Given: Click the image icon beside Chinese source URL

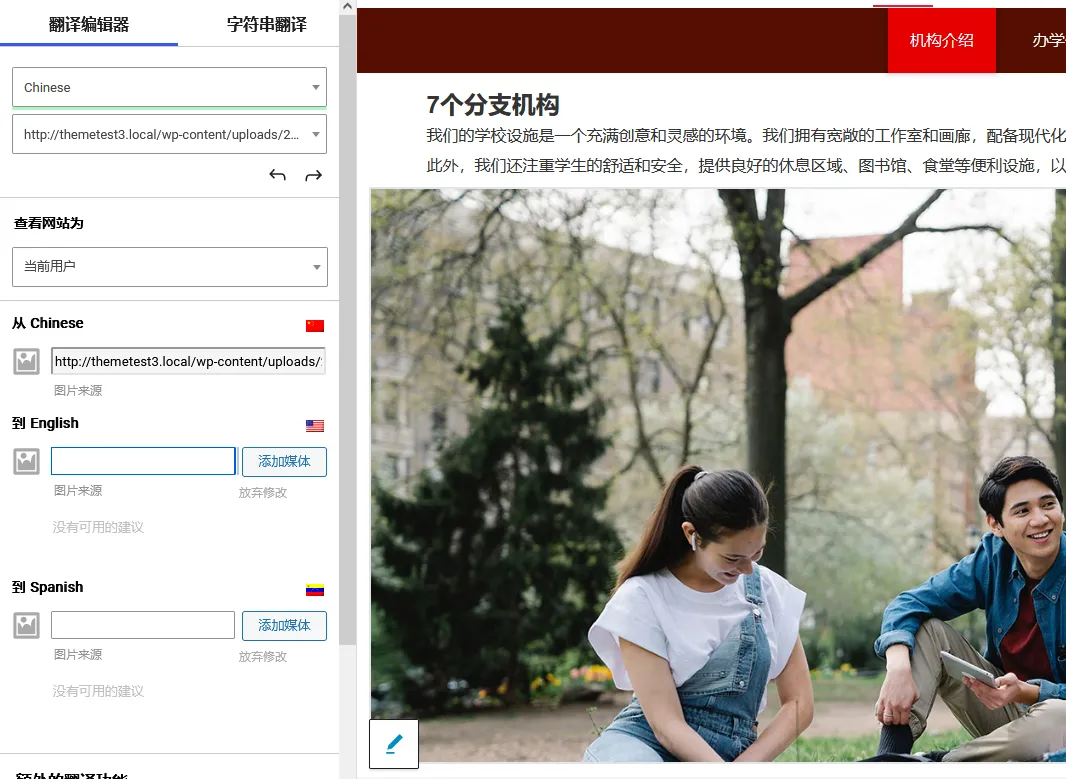Looking at the screenshot, I should (x=27, y=361).
